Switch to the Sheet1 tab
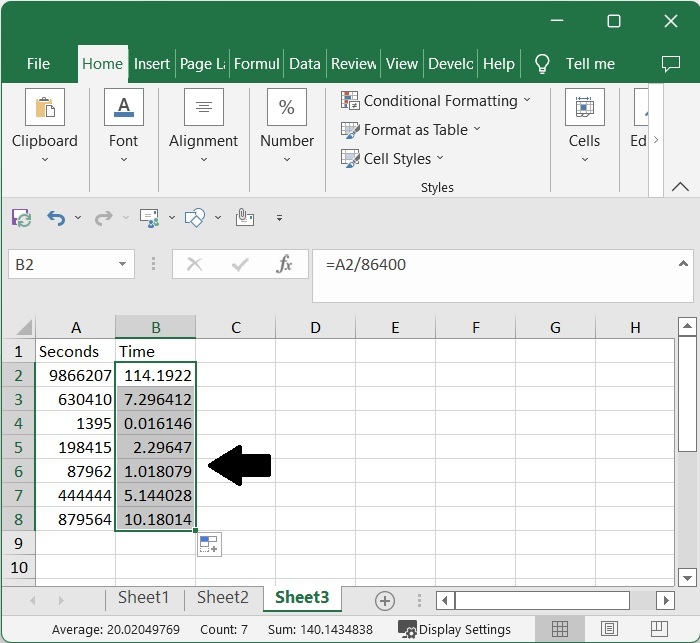 coord(144,598)
